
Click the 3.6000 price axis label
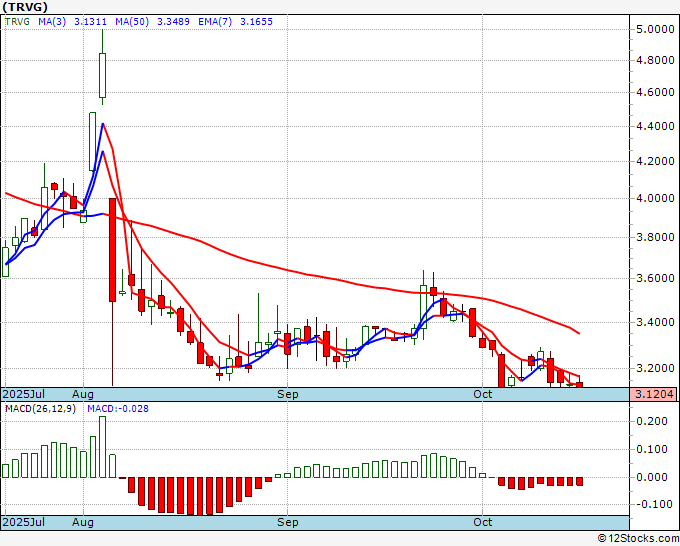(x=655, y=278)
